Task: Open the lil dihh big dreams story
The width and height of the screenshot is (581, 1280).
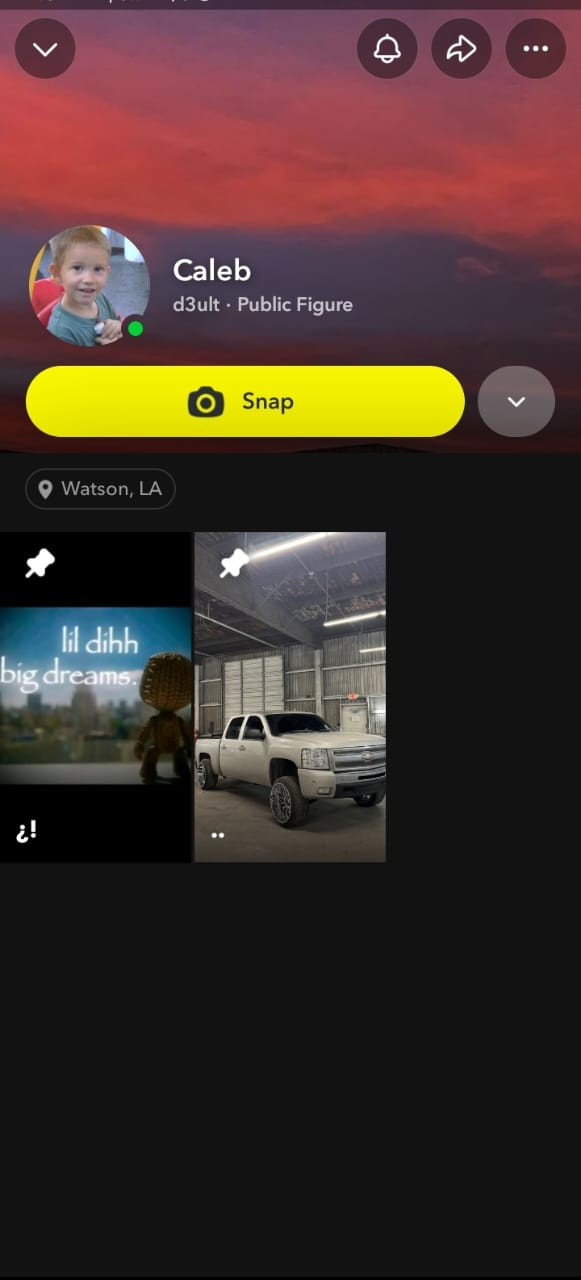Action: pyautogui.click(x=95, y=697)
